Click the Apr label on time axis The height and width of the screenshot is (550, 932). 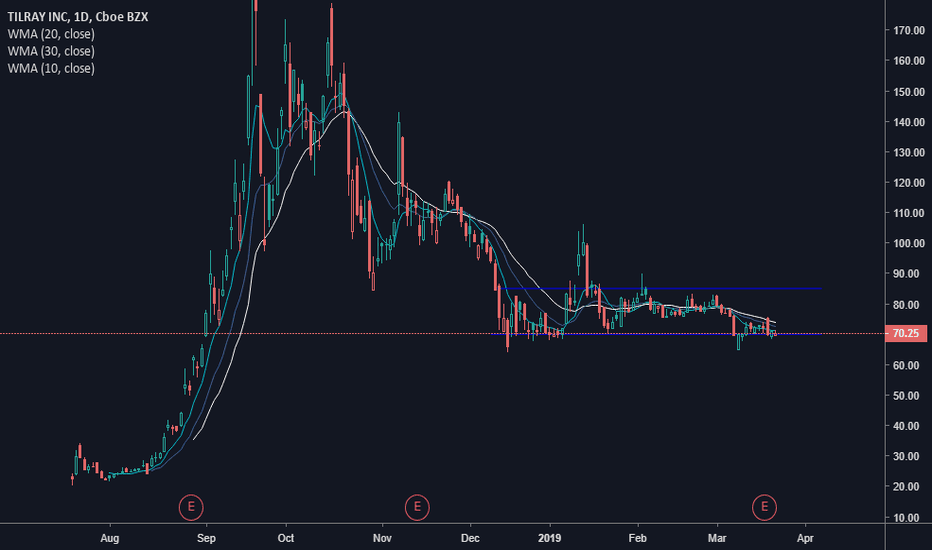[x=805, y=538]
